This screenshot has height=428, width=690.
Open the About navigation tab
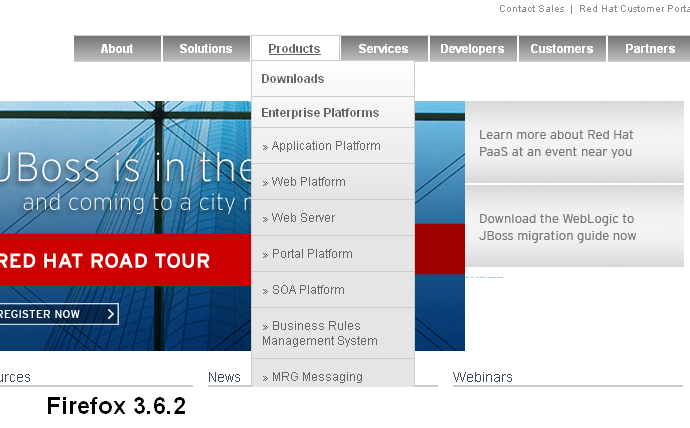117,49
